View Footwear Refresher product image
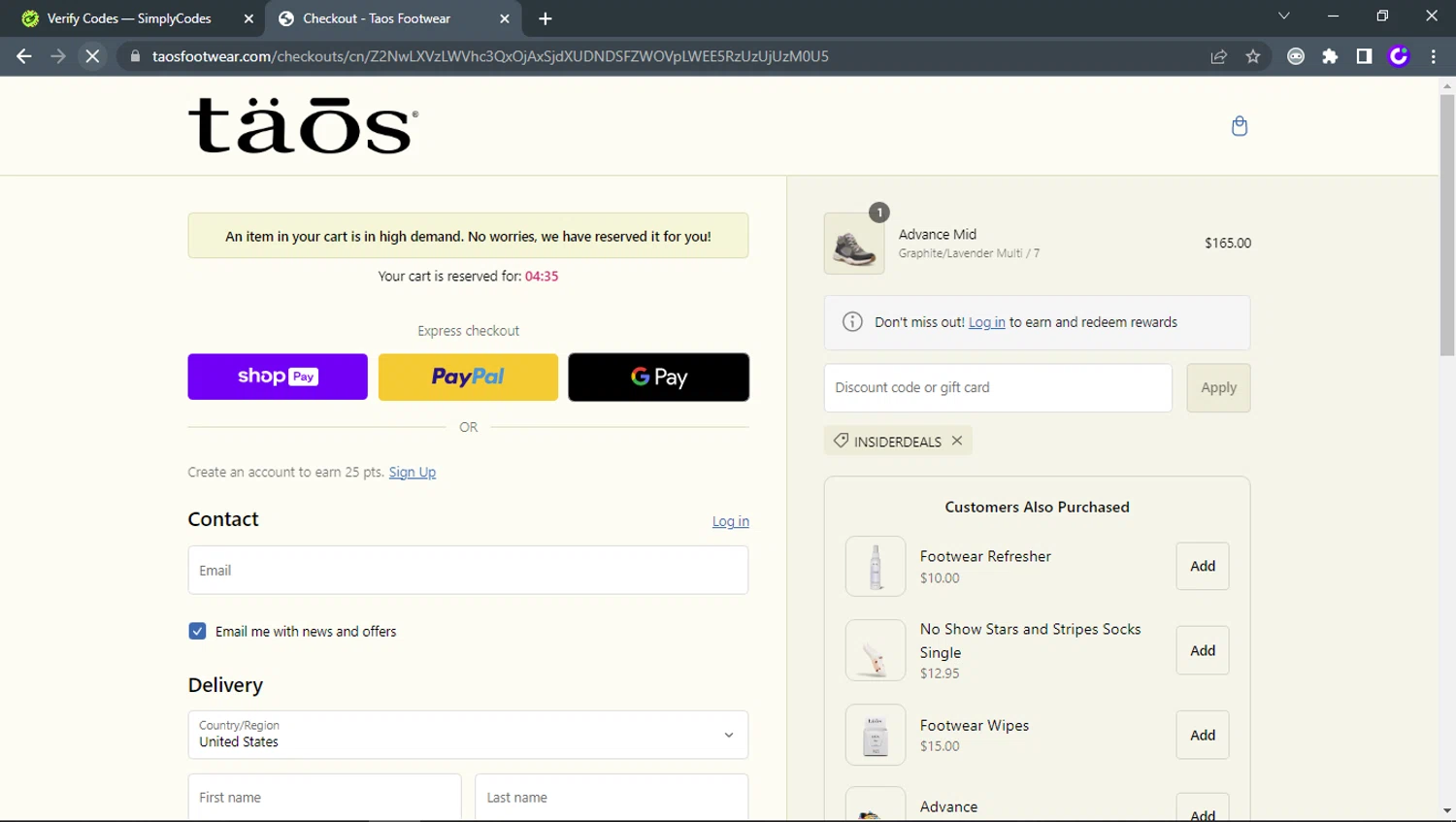Viewport: 1456px width, 822px height. [x=876, y=566]
